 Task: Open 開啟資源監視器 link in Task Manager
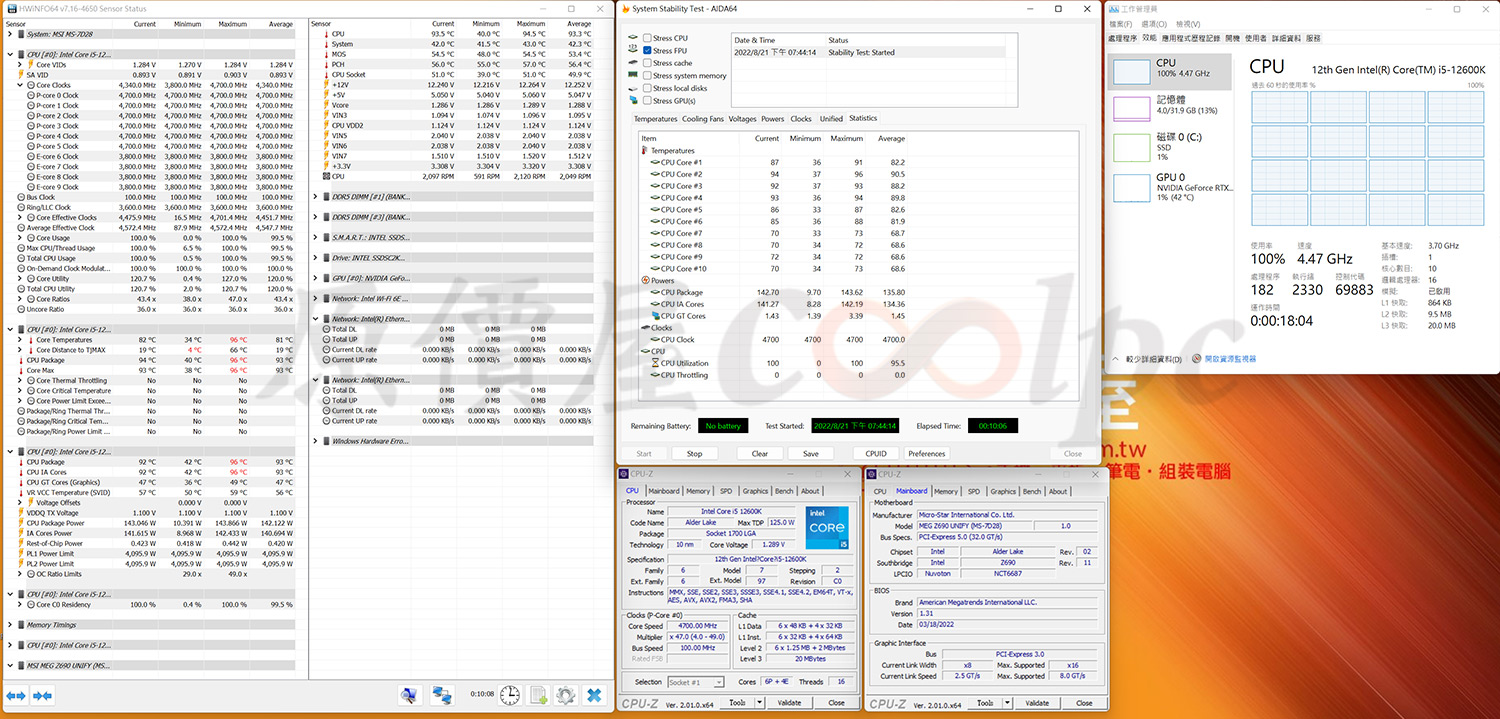click(x=1231, y=359)
